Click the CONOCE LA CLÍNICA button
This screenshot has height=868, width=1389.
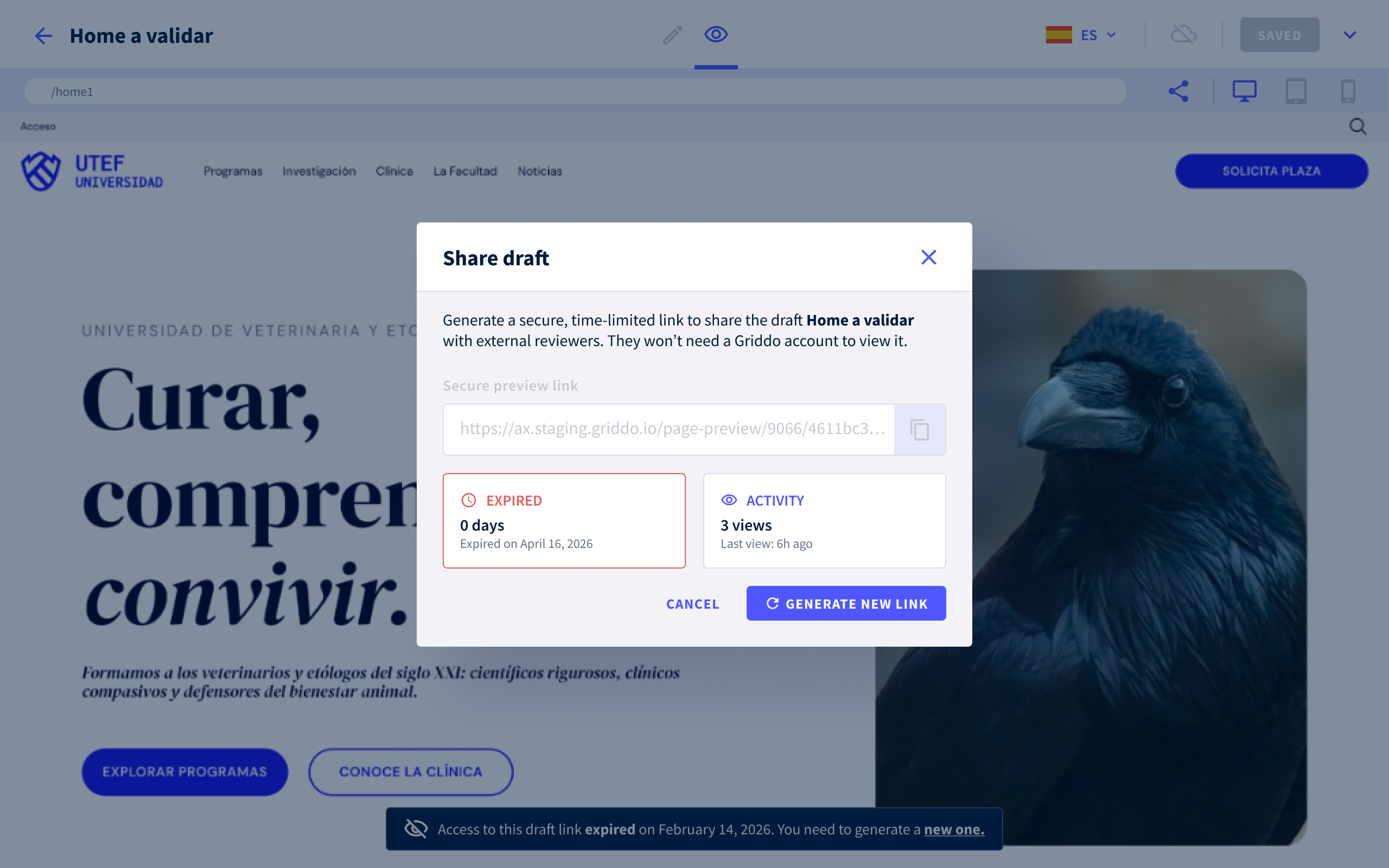click(410, 771)
